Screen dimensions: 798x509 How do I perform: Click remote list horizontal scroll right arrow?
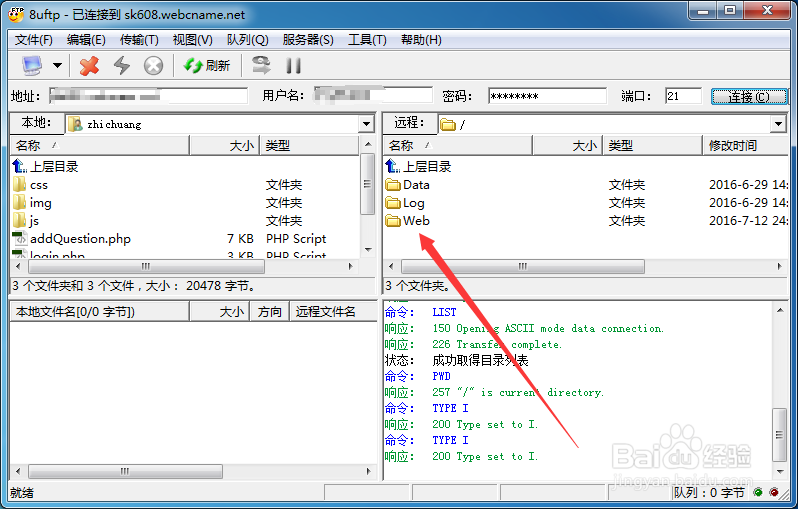779,266
